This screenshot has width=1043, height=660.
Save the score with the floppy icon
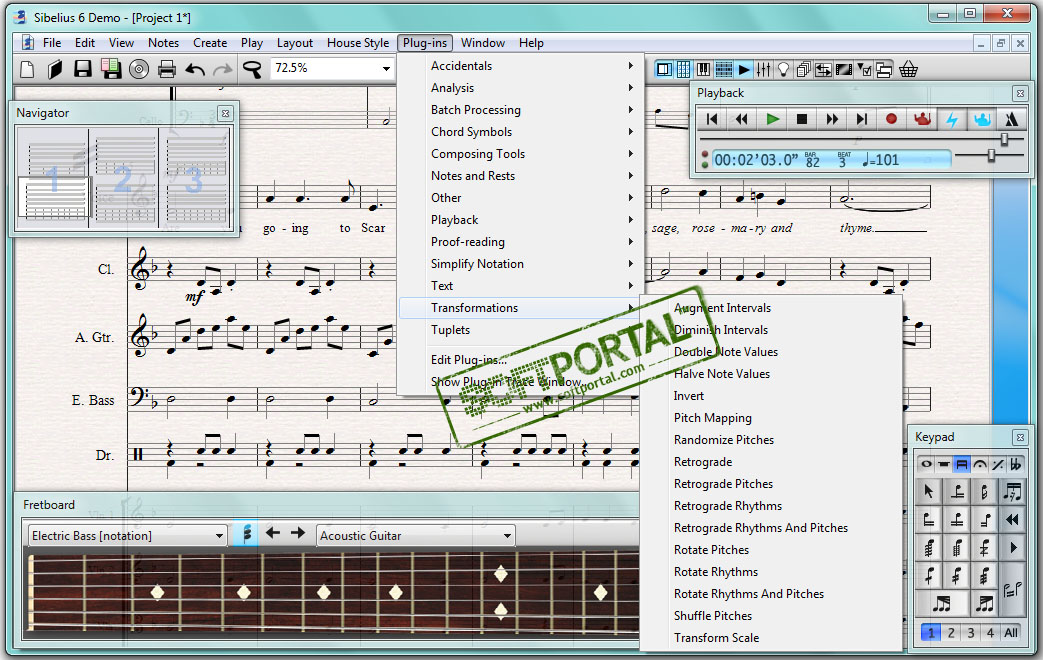tap(82, 69)
